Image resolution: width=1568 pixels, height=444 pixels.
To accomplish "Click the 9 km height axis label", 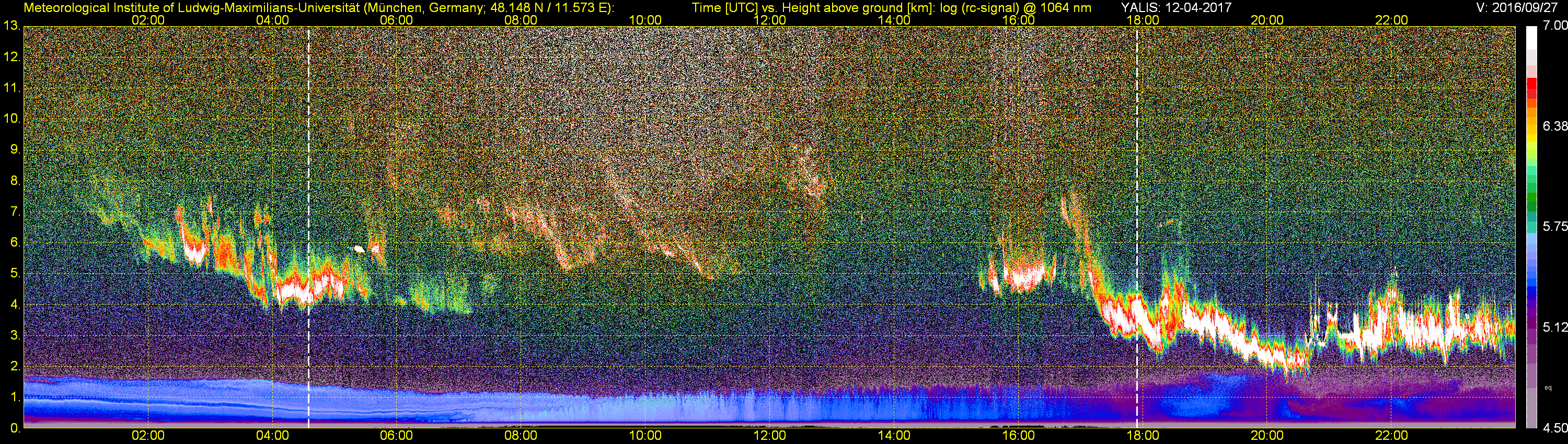I will click(x=15, y=149).
